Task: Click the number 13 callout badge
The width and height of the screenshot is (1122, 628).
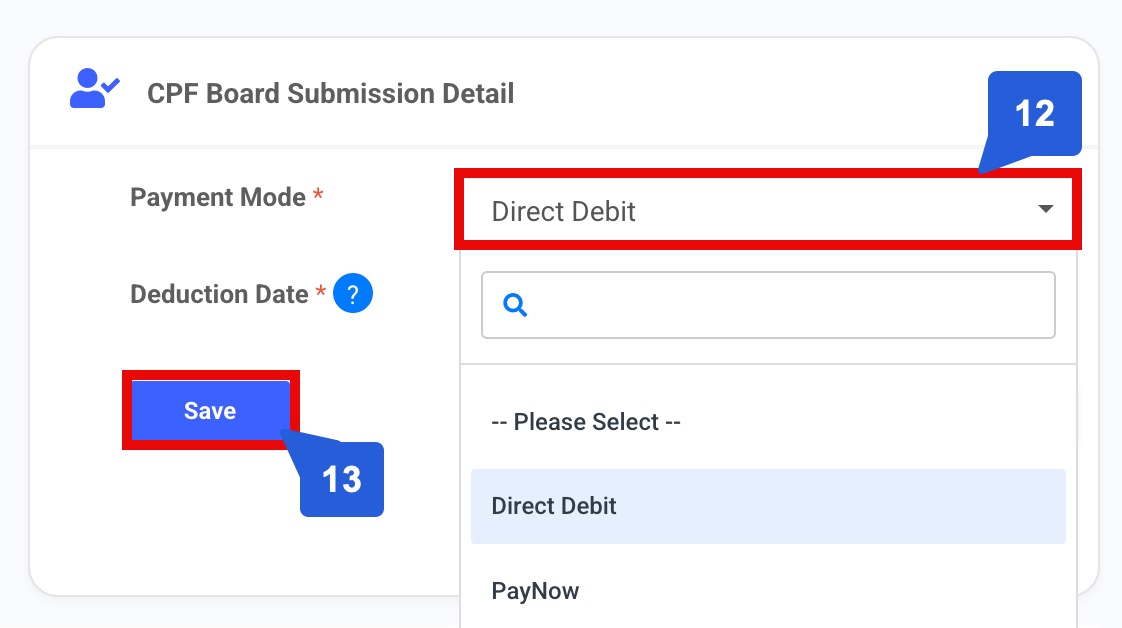Action: pyautogui.click(x=342, y=480)
